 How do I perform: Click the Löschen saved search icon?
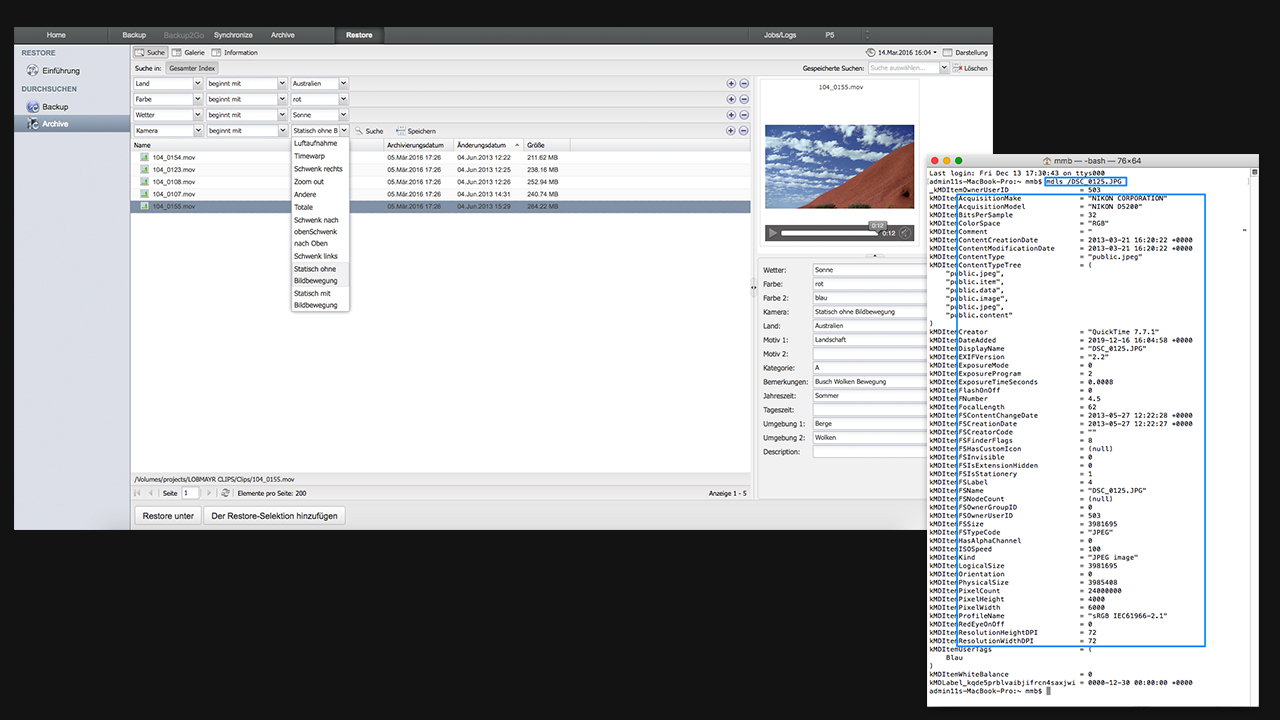(x=957, y=68)
